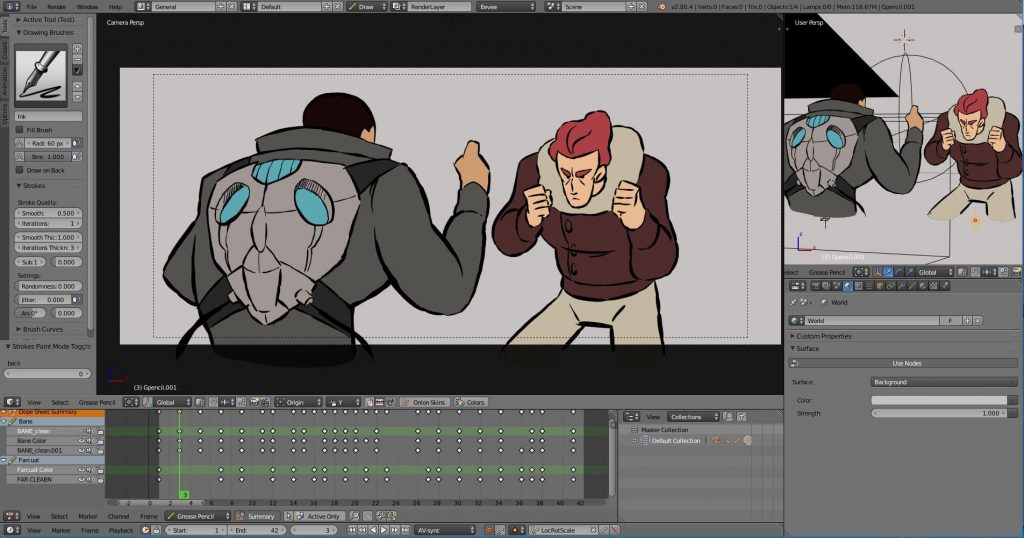1024x538 pixels.
Task: Expand the Custom Properties panel
Action: (823, 336)
